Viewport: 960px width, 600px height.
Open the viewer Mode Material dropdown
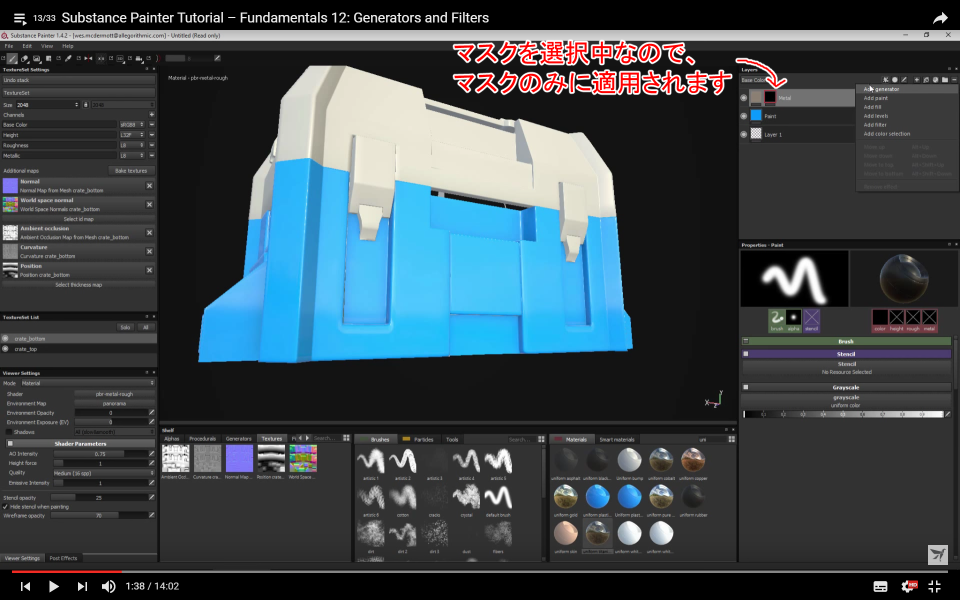(88, 383)
